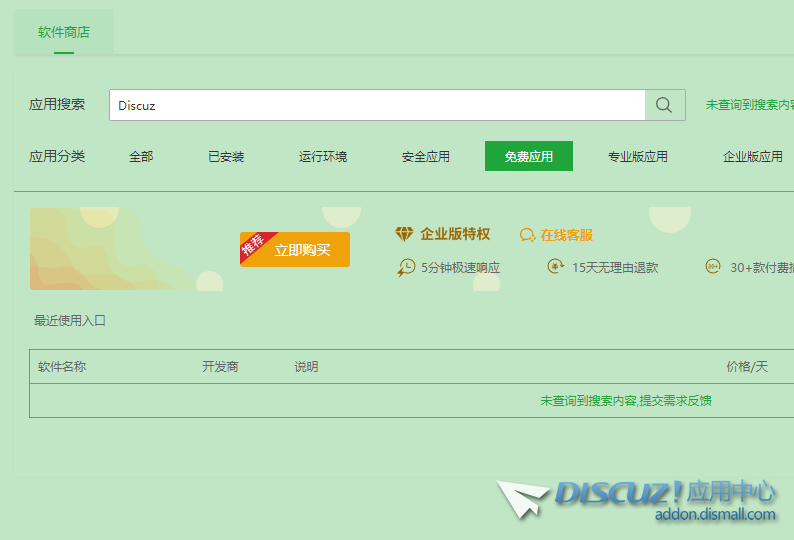794x540 pixels.
Task: Focus the search field containing Discuz
Action: (x=376, y=105)
